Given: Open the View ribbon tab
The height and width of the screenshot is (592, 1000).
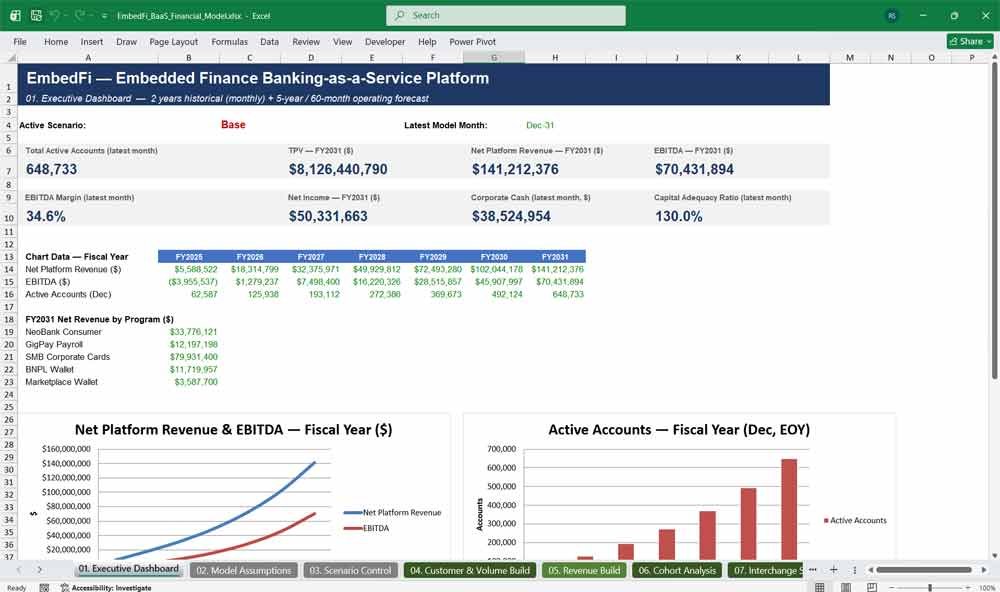Looking at the screenshot, I should click(x=342, y=41).
